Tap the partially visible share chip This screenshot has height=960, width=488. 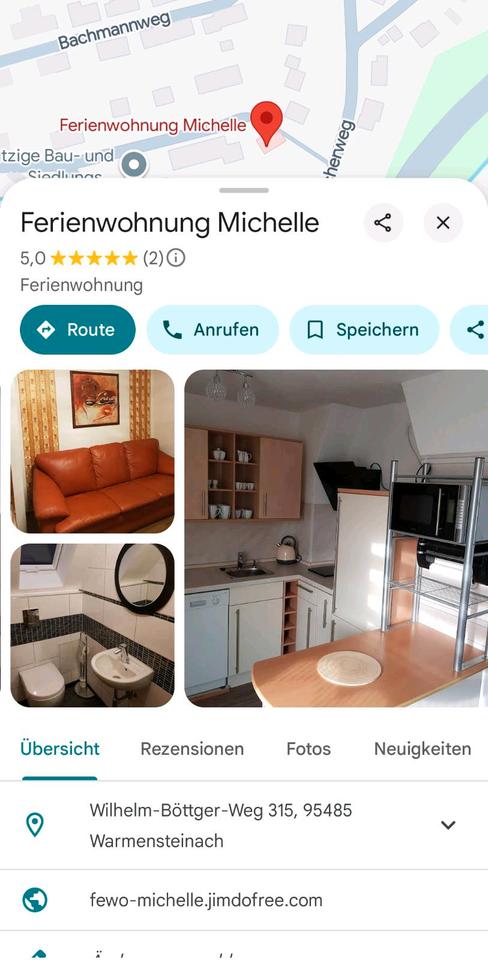point(470,329)
